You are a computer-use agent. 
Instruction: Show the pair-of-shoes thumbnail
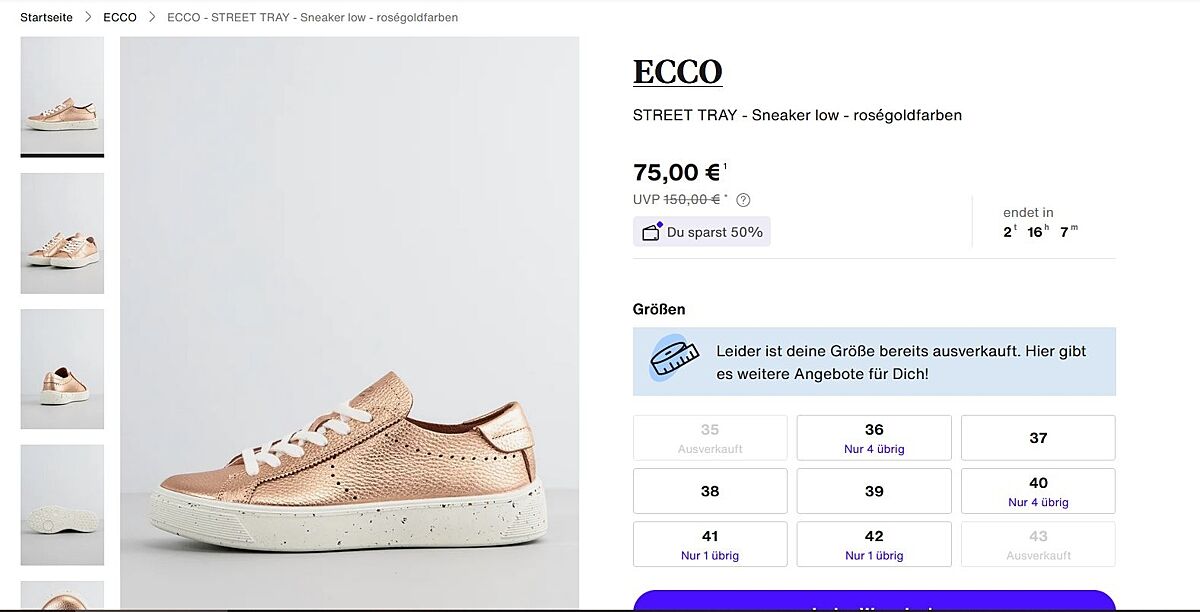[62, 233]
